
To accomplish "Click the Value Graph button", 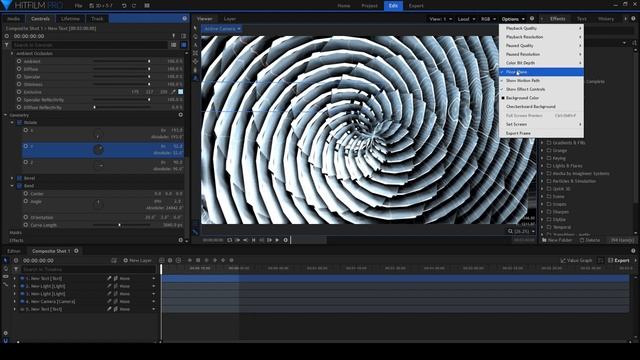I will [x=576, y=260].
